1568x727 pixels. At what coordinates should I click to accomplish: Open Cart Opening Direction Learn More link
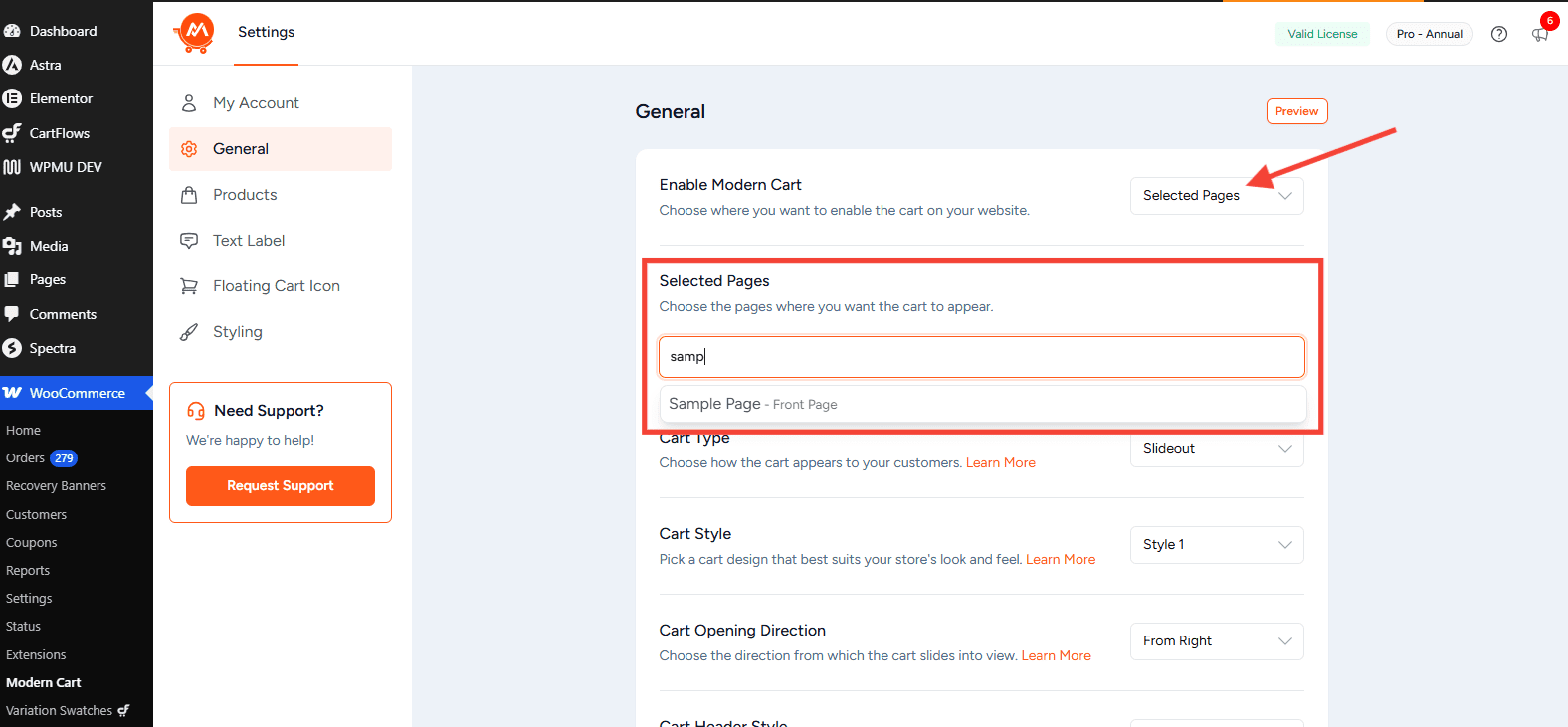pyautogui.click(x=1056, y=656)
